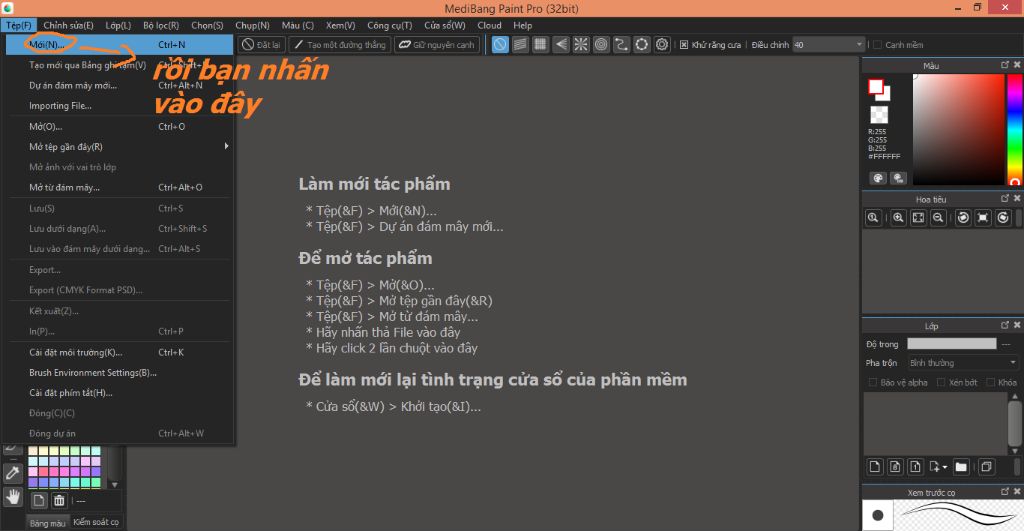Image resolution: width=1024 pixels, height=531 pixels.
Task: Close the Hoa tiêu panel
Action: (1017, 198)
